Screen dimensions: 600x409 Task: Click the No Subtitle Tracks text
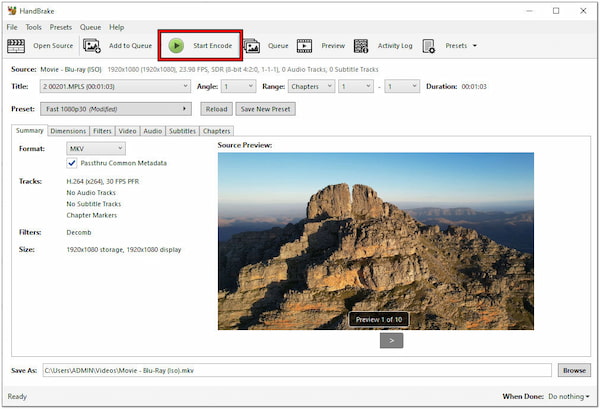pyautogui.click(x=94, y=204)
